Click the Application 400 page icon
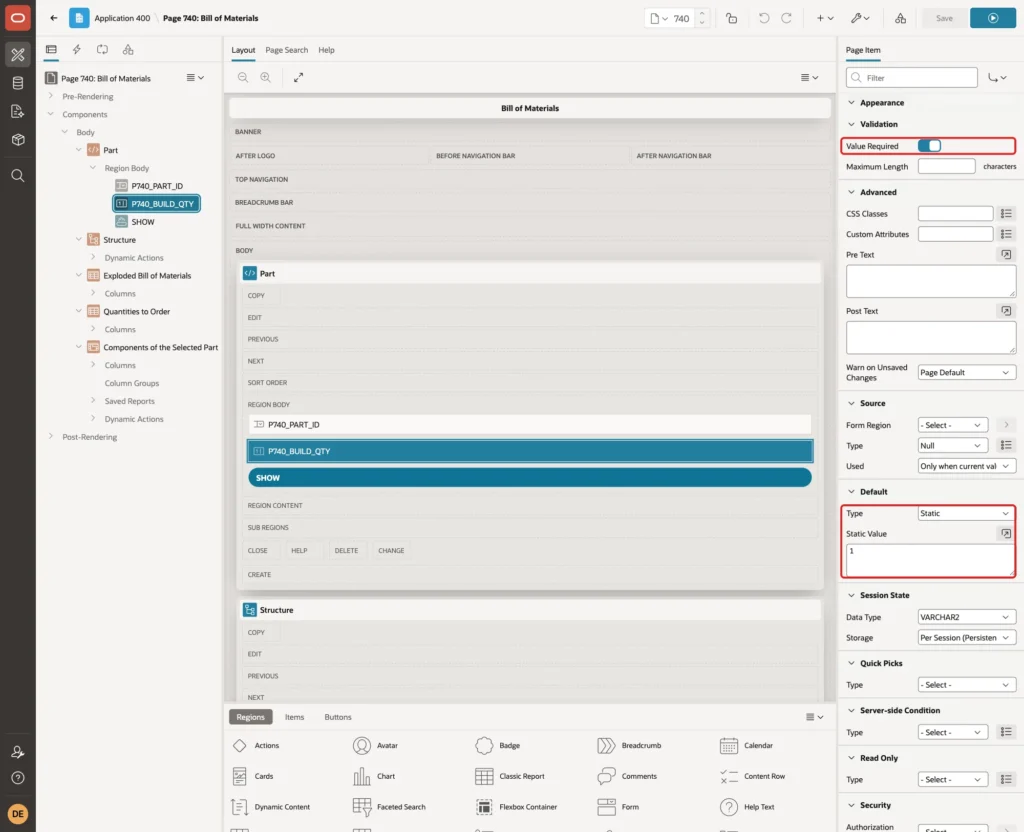Screen dimensions: 1024x832 tap(79, 18)
